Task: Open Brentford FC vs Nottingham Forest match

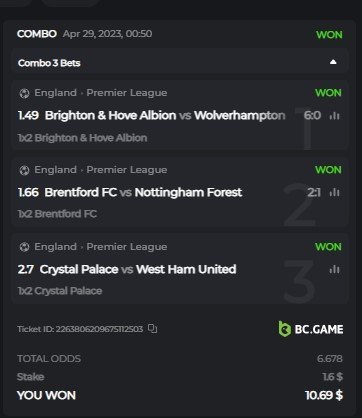Action: [143, 192]
